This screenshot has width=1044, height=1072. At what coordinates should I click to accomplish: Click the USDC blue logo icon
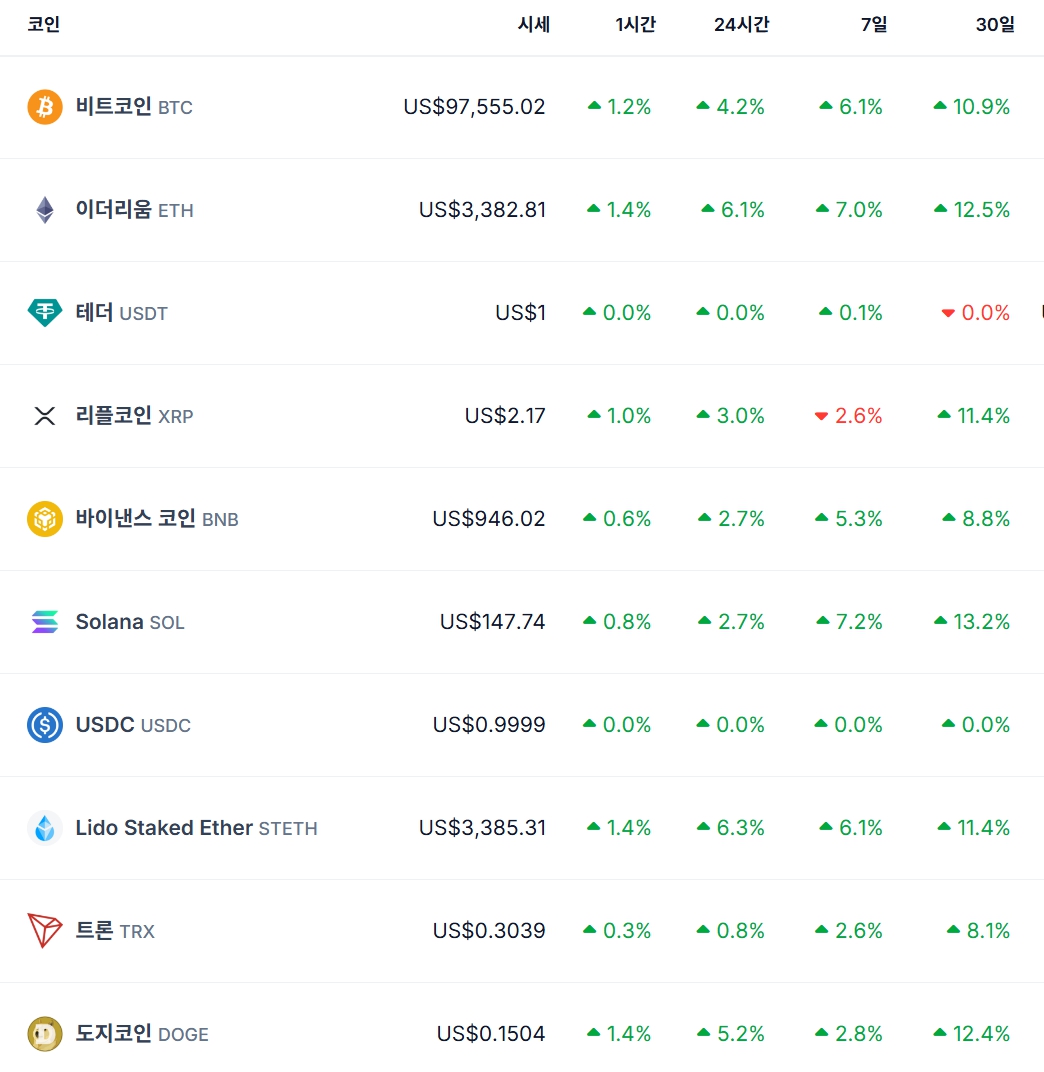pyautogui.click(x=45, y=725)
